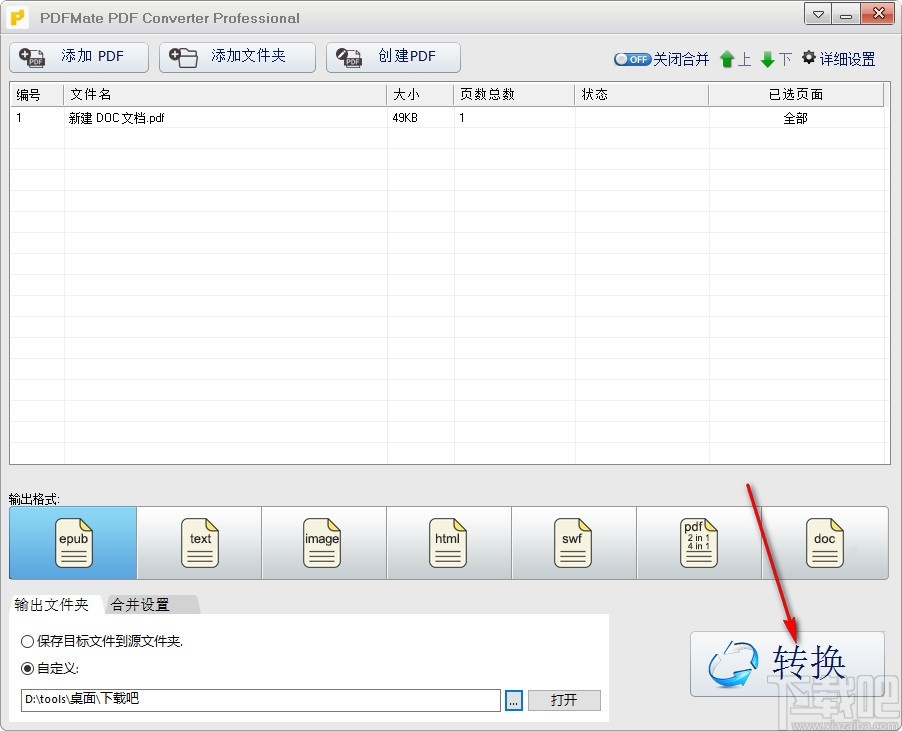902x731 pixels.
Task: Click the PDFMate logo icon in title bar
Action: point(18,17)
